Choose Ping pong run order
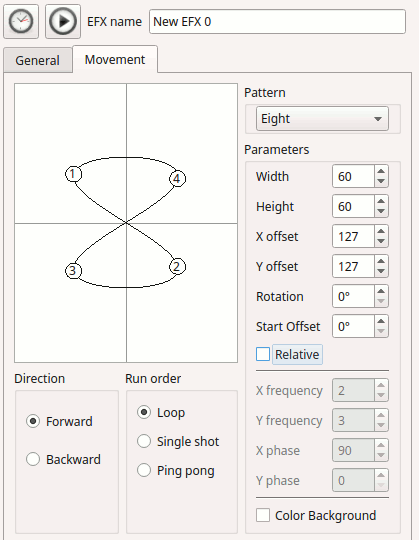The width and height of the screenshot is (419, 540). click(144, 470)
